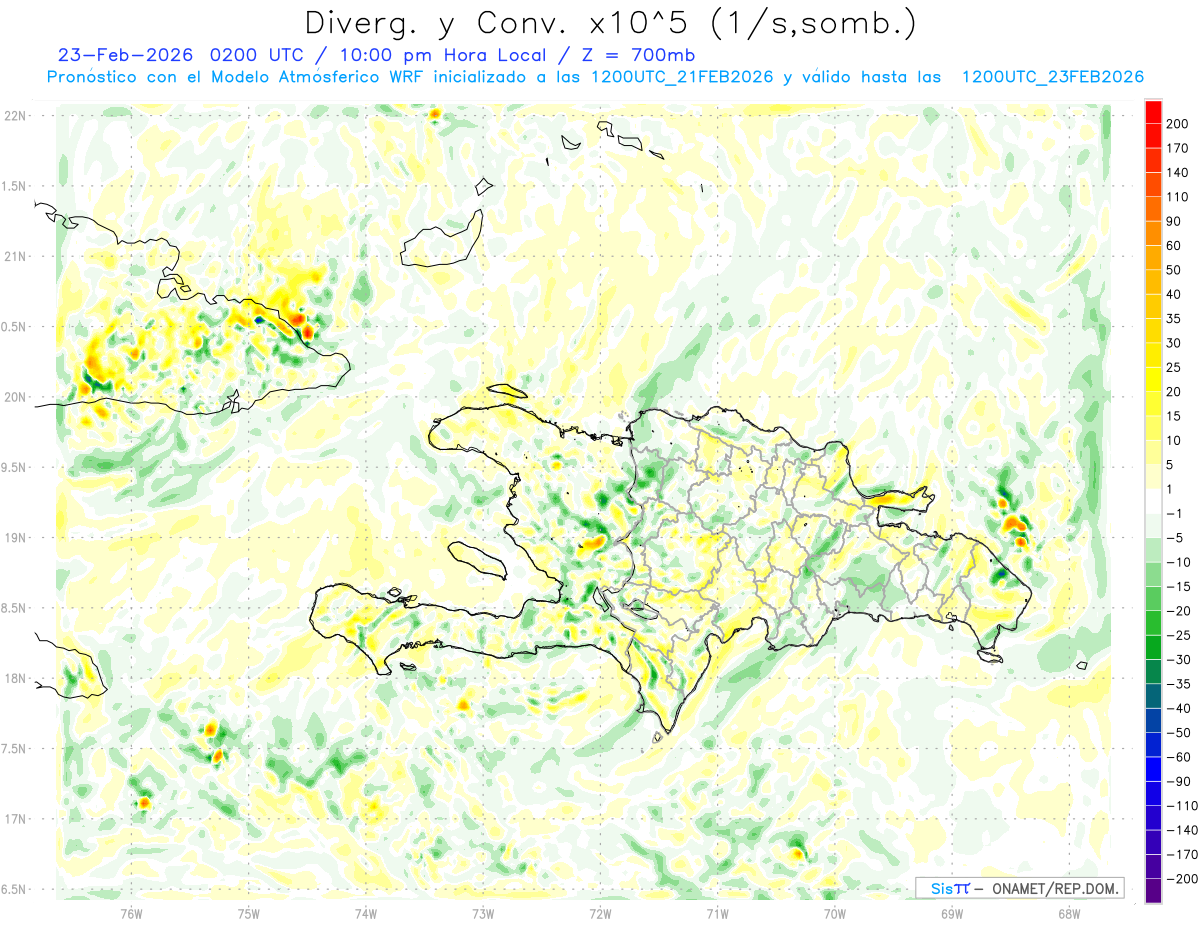Click the '75W' longitude label

(x=248, y=913)
